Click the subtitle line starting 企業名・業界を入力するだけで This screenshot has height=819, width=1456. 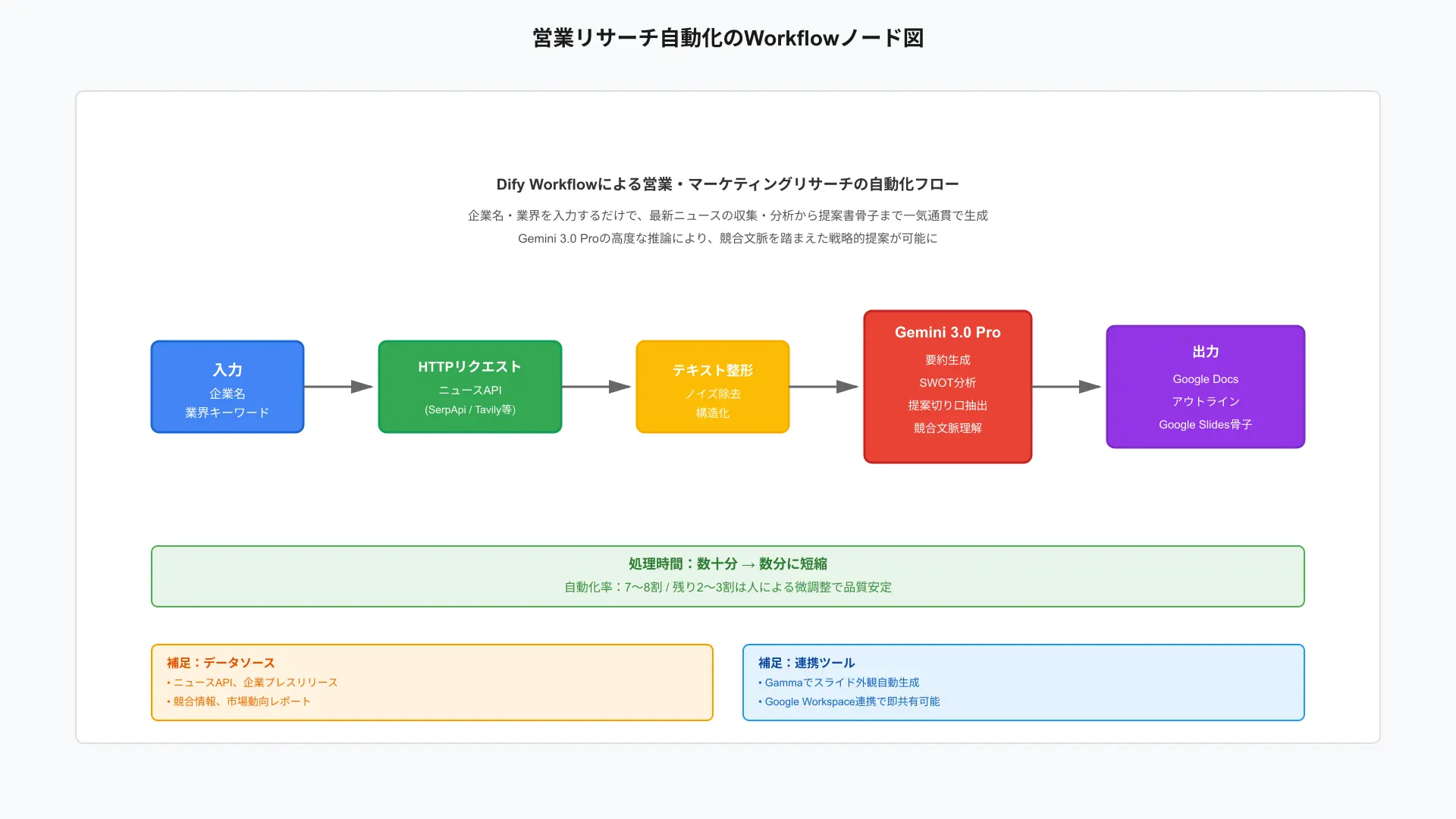[728, 215]
